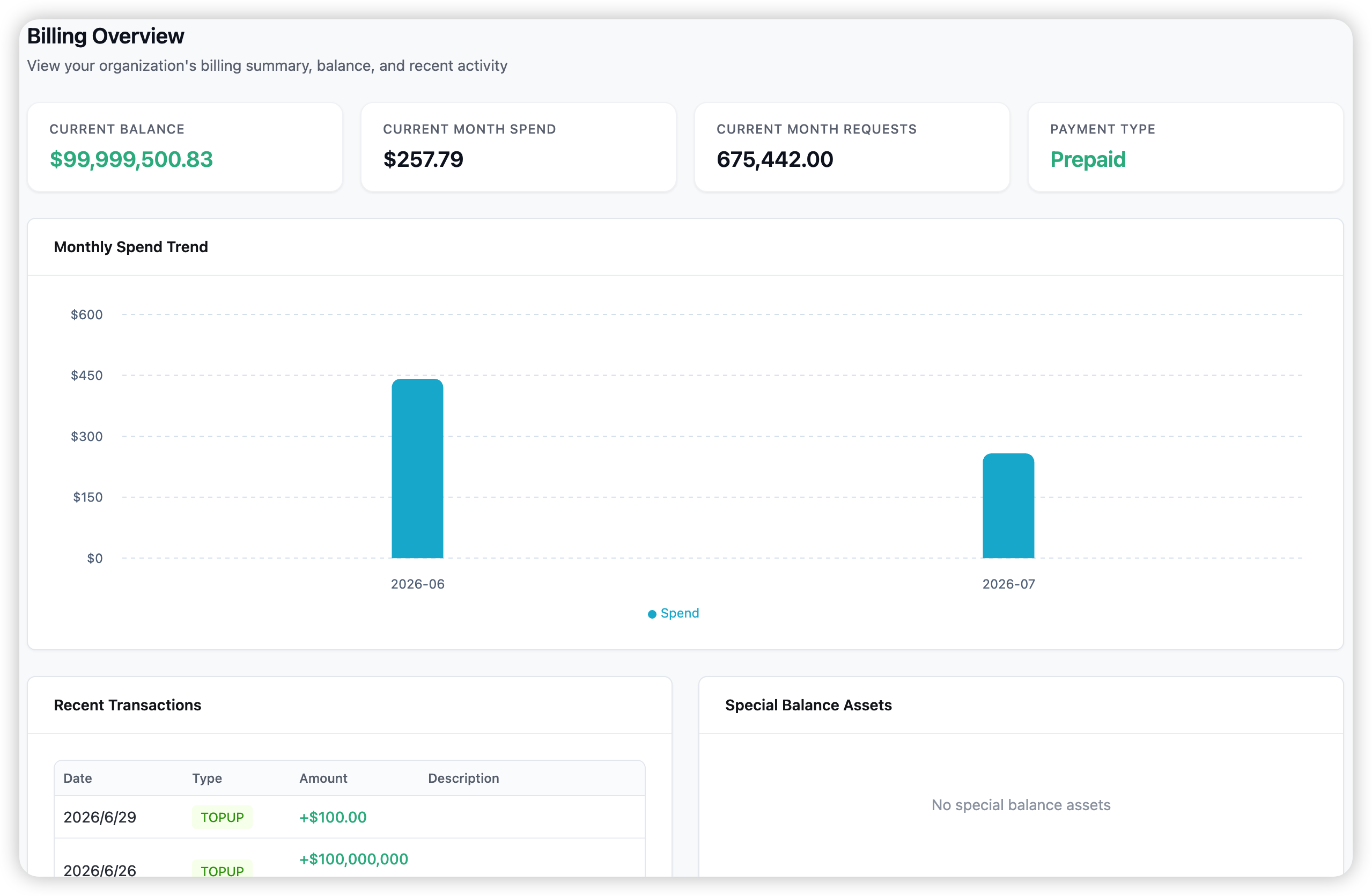Click the billing summary subtitle text
The image size is (1372, 896).
267,66
